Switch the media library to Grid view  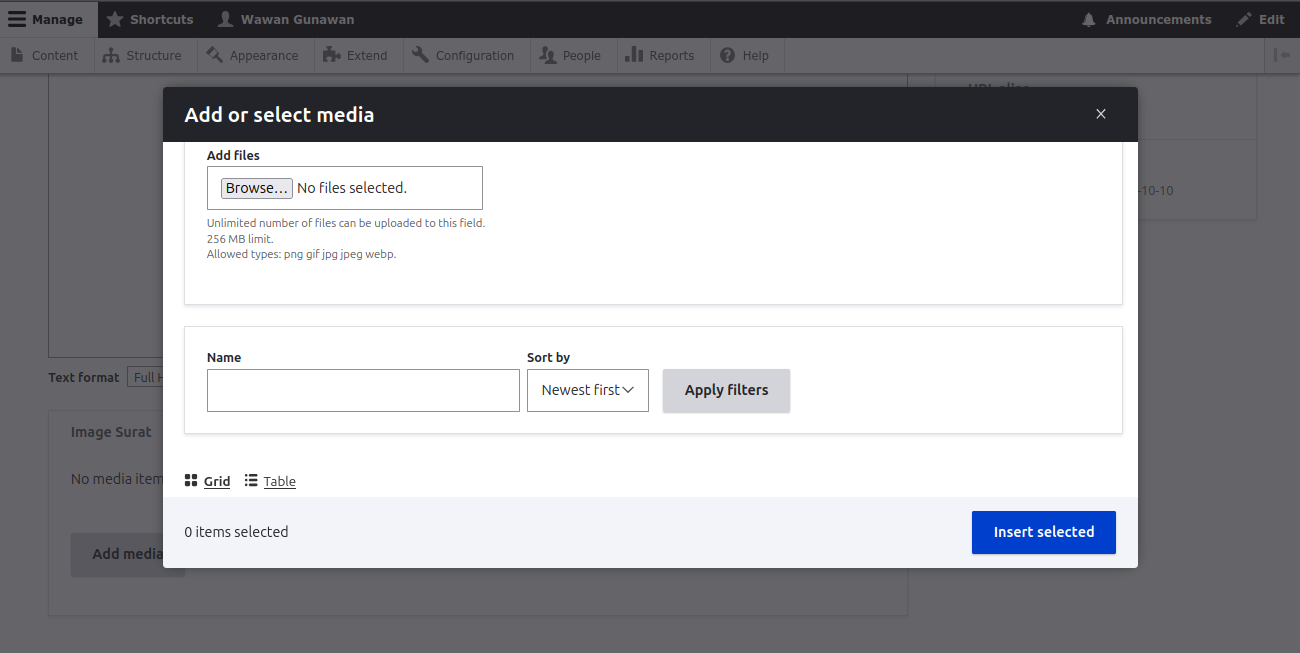click(x=208, y=481)
